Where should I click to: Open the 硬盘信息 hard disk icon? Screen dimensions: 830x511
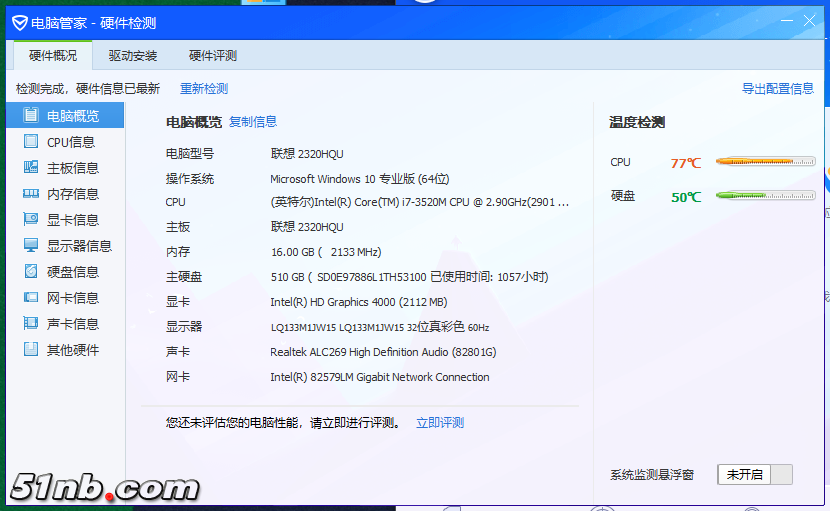tap(31, 272)
